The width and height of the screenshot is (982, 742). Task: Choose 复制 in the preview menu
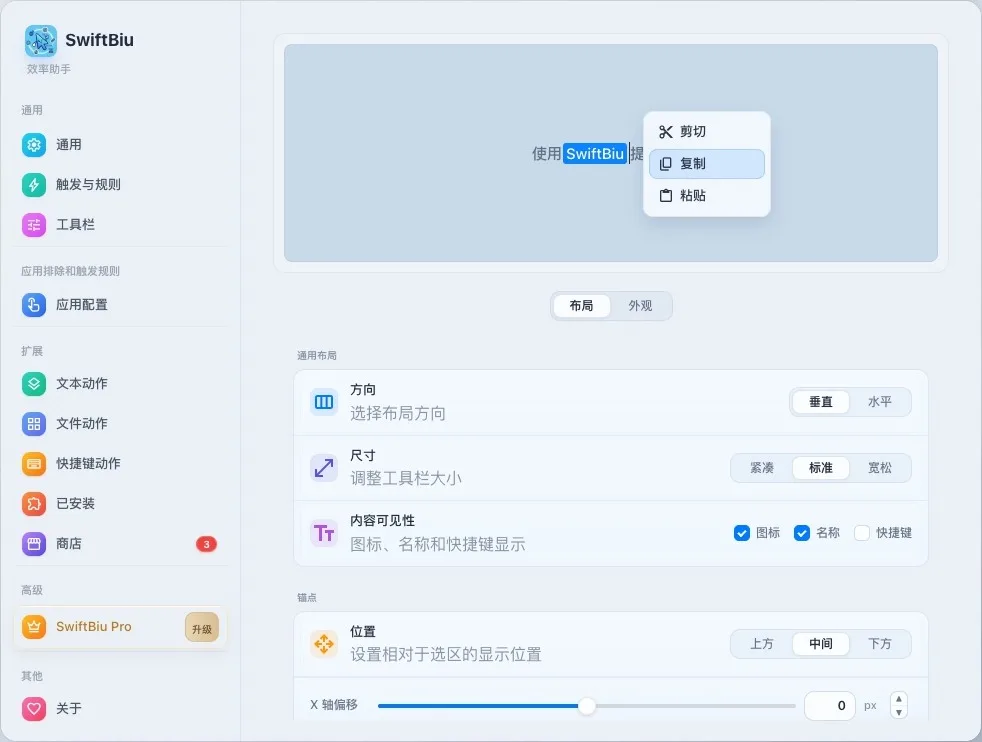[x=706, y=163]
